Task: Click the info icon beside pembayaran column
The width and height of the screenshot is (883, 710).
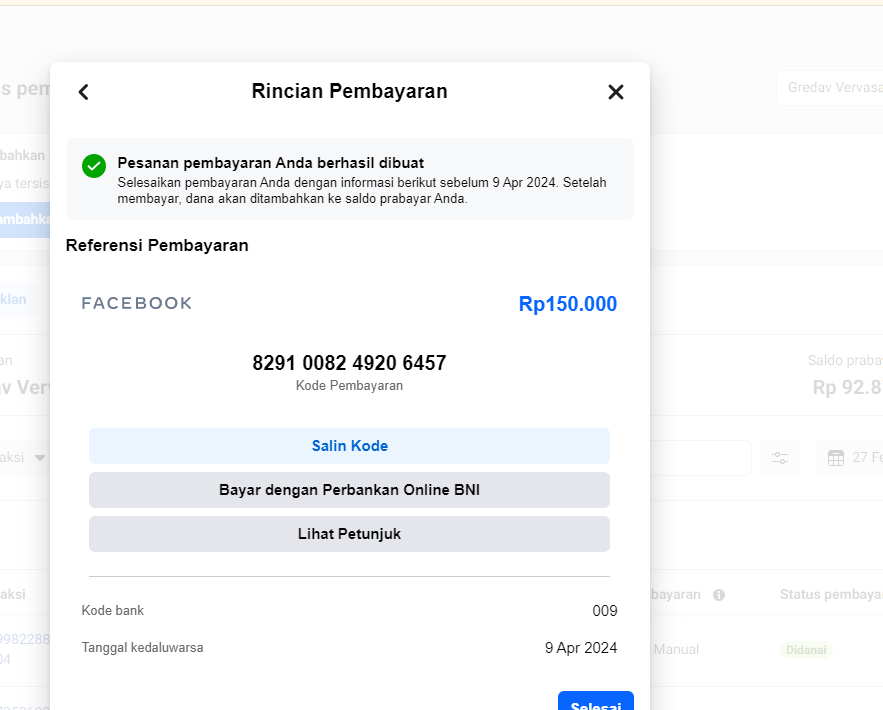Action: pyautogui.click(x=719, y=595)
